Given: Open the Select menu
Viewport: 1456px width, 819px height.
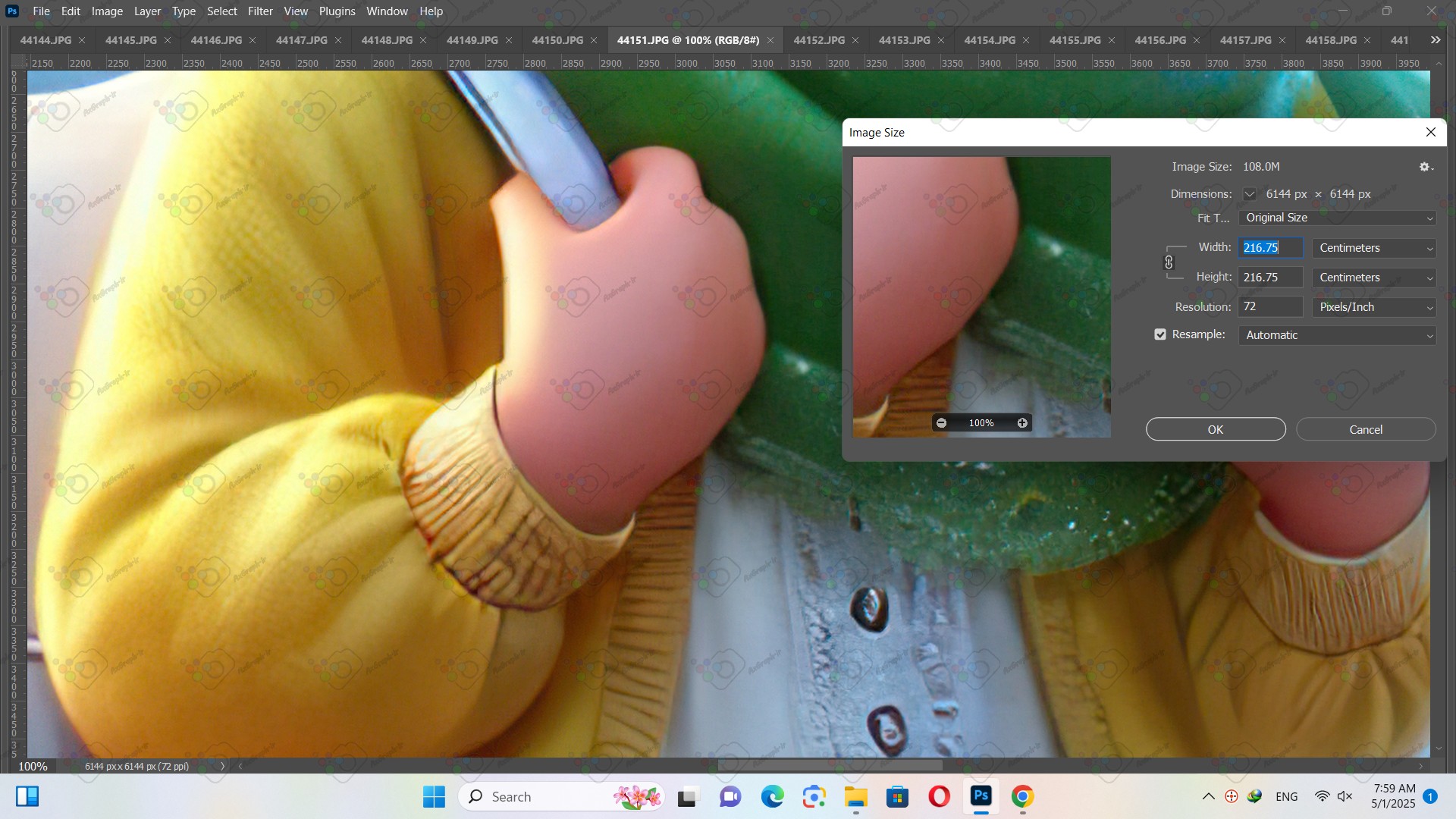Looking at the screenshot, I should 222,11.
